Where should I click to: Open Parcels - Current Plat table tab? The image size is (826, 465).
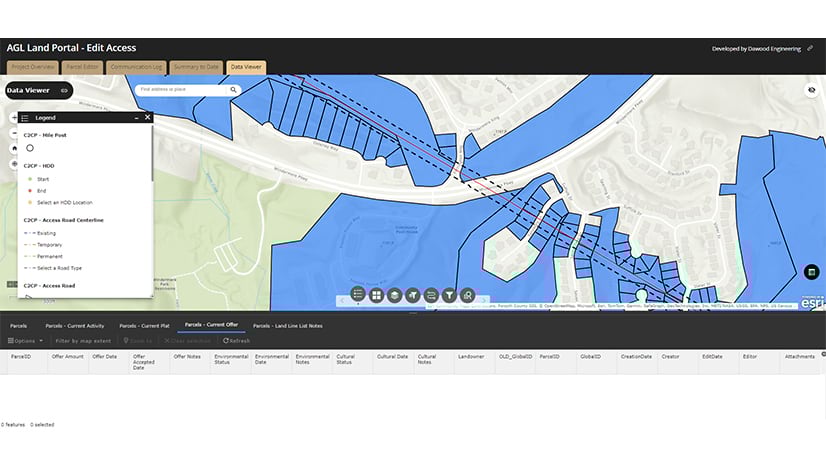[144, 326]
